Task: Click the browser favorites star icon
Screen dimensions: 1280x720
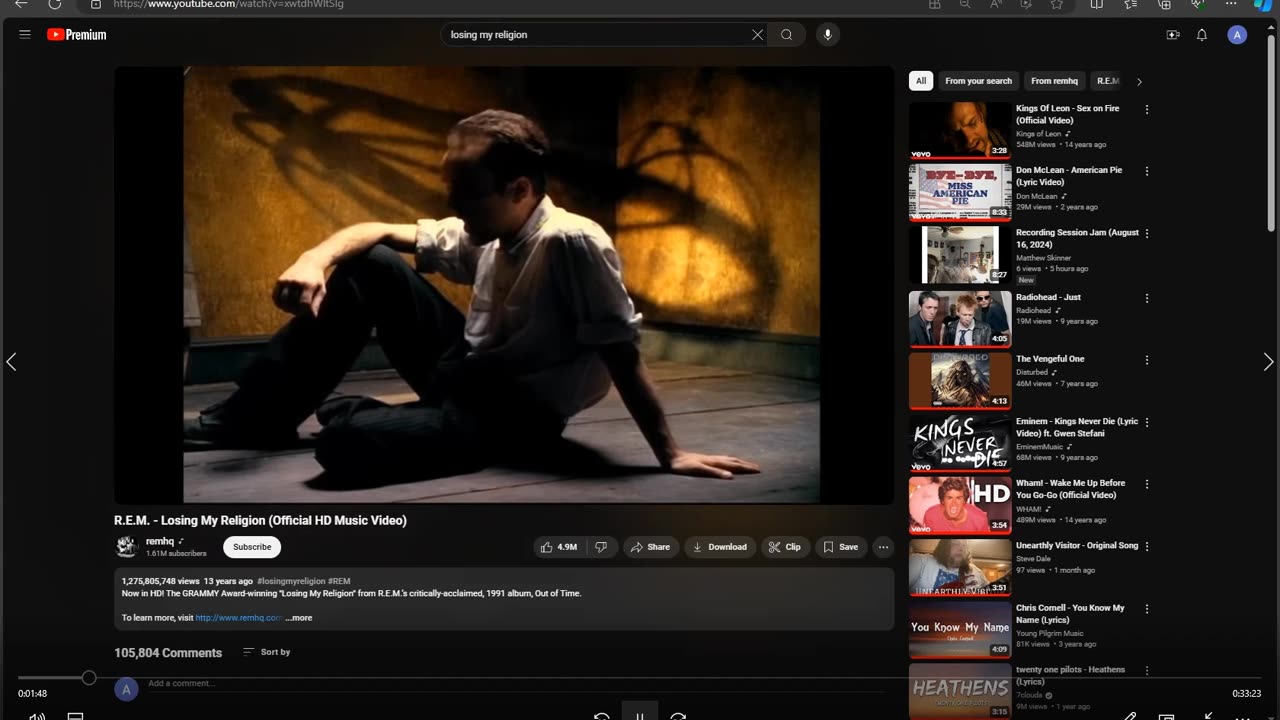Action: (x=1056, y=4)
